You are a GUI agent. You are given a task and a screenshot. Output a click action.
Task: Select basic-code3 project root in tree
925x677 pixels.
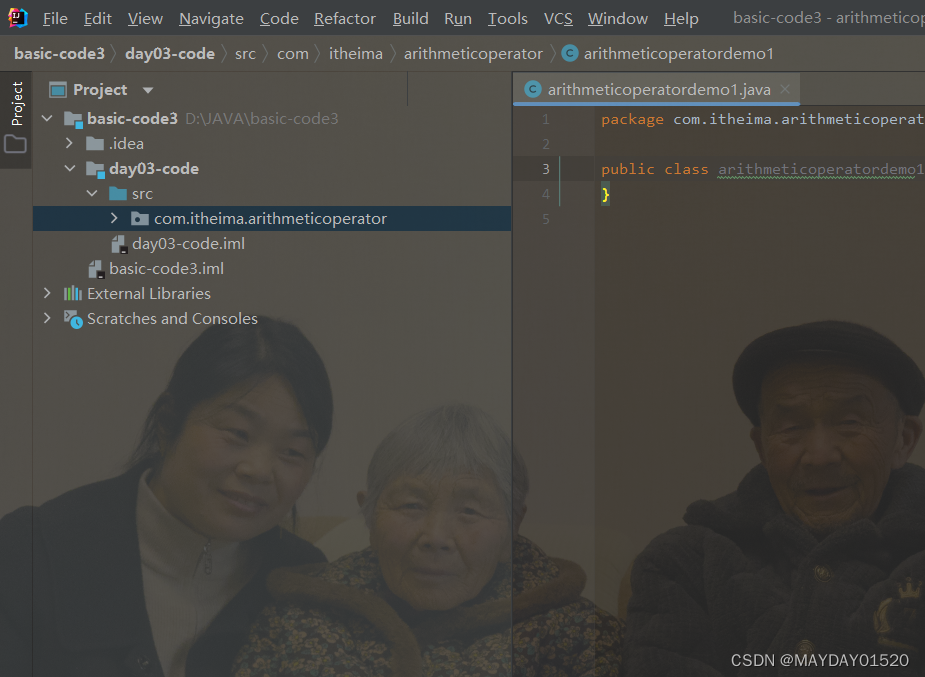click(x=132, y=119)
